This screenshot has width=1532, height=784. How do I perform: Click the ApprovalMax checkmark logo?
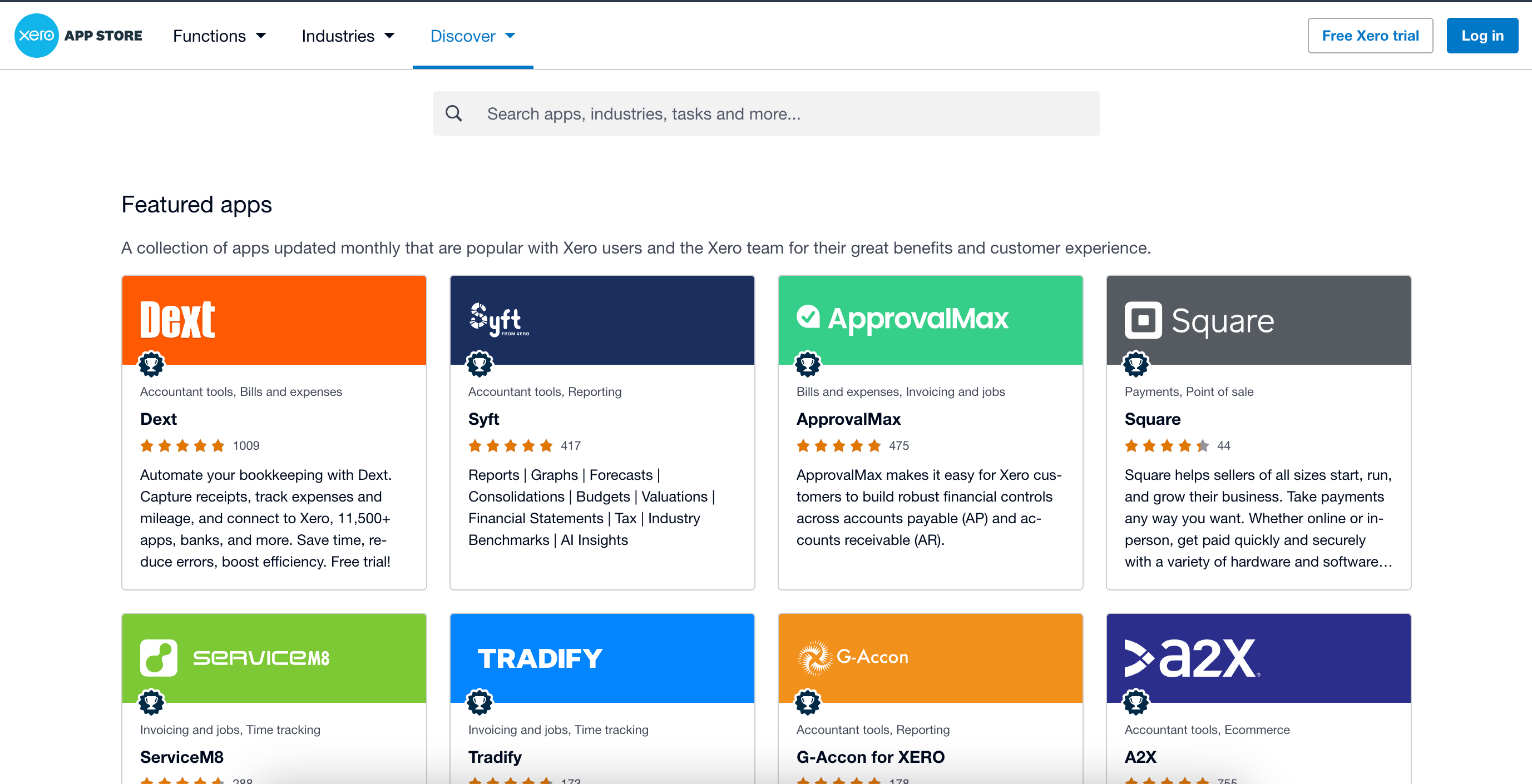808,318
